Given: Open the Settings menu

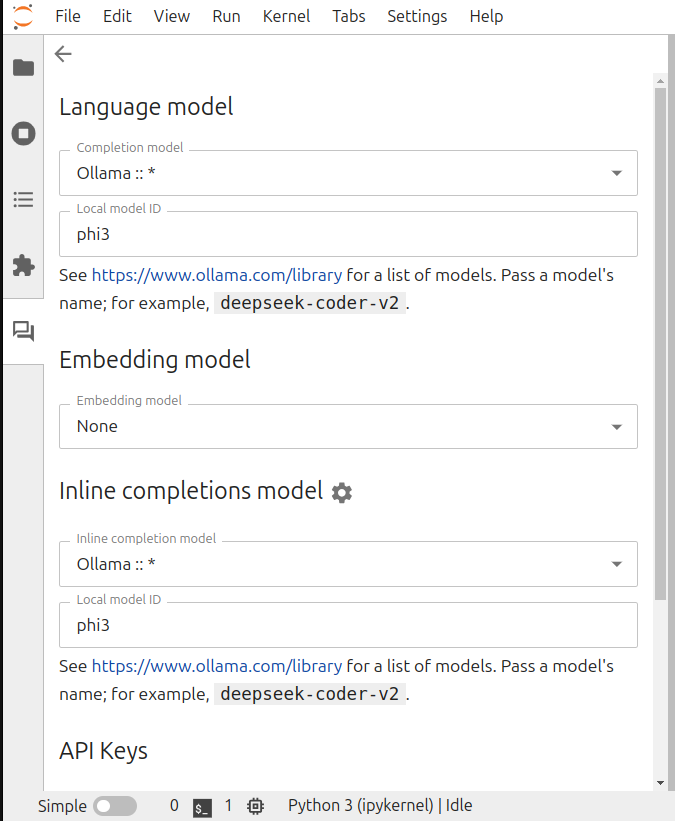Looking at the screenshot, I should [x=415, y=16].
